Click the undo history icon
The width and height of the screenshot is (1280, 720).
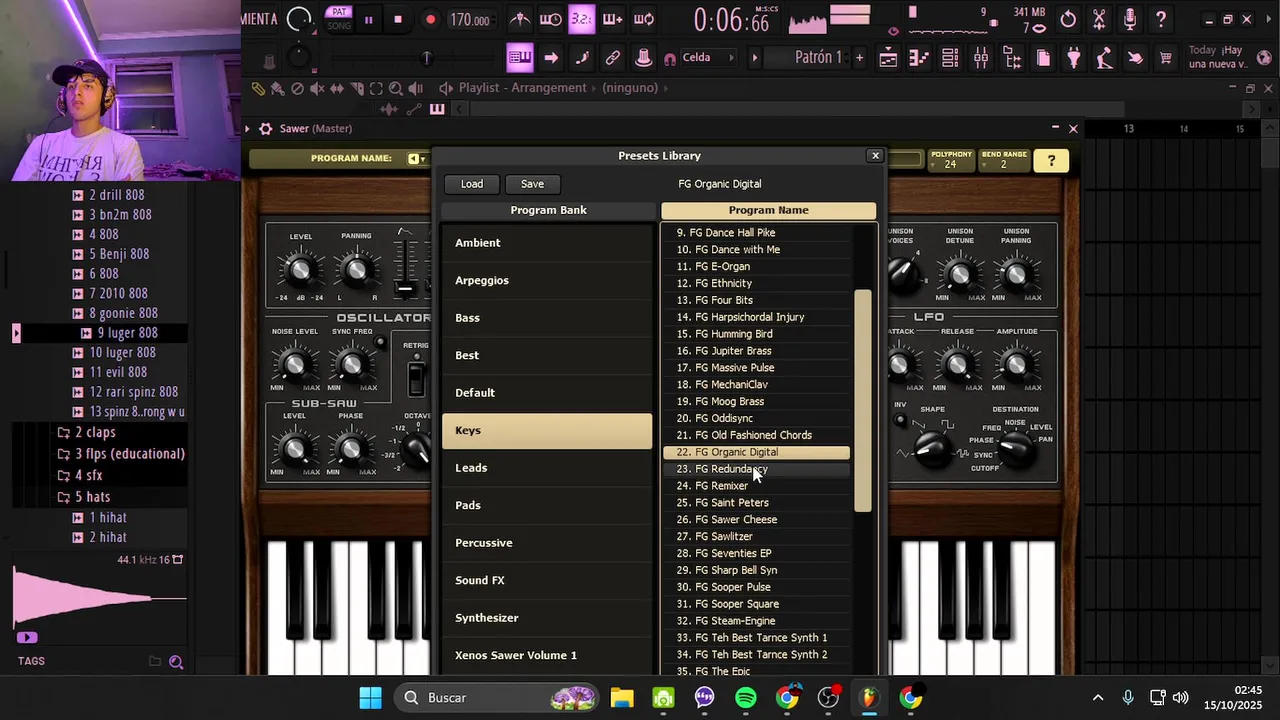1068,19
